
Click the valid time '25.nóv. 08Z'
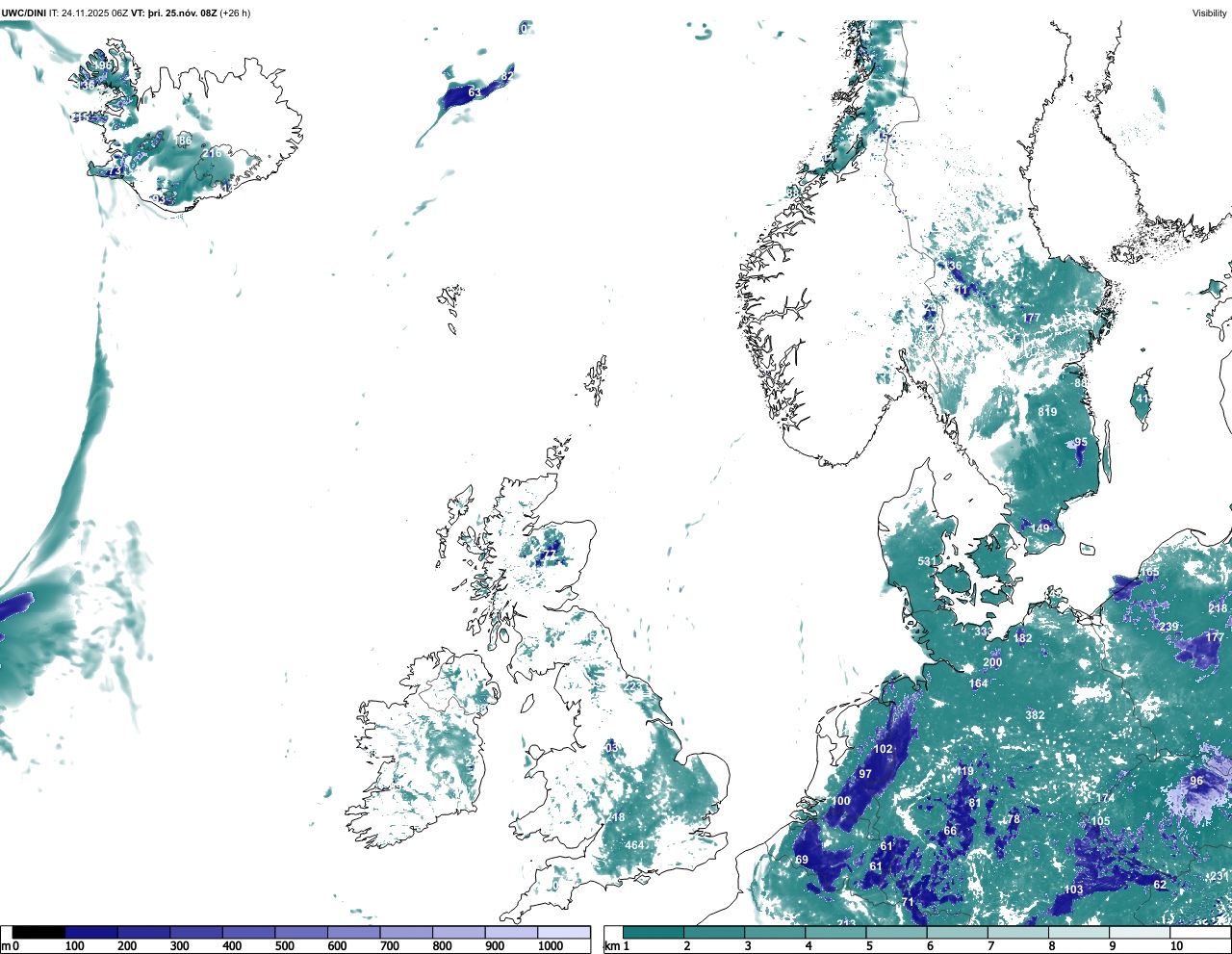(x=192, y=13)
